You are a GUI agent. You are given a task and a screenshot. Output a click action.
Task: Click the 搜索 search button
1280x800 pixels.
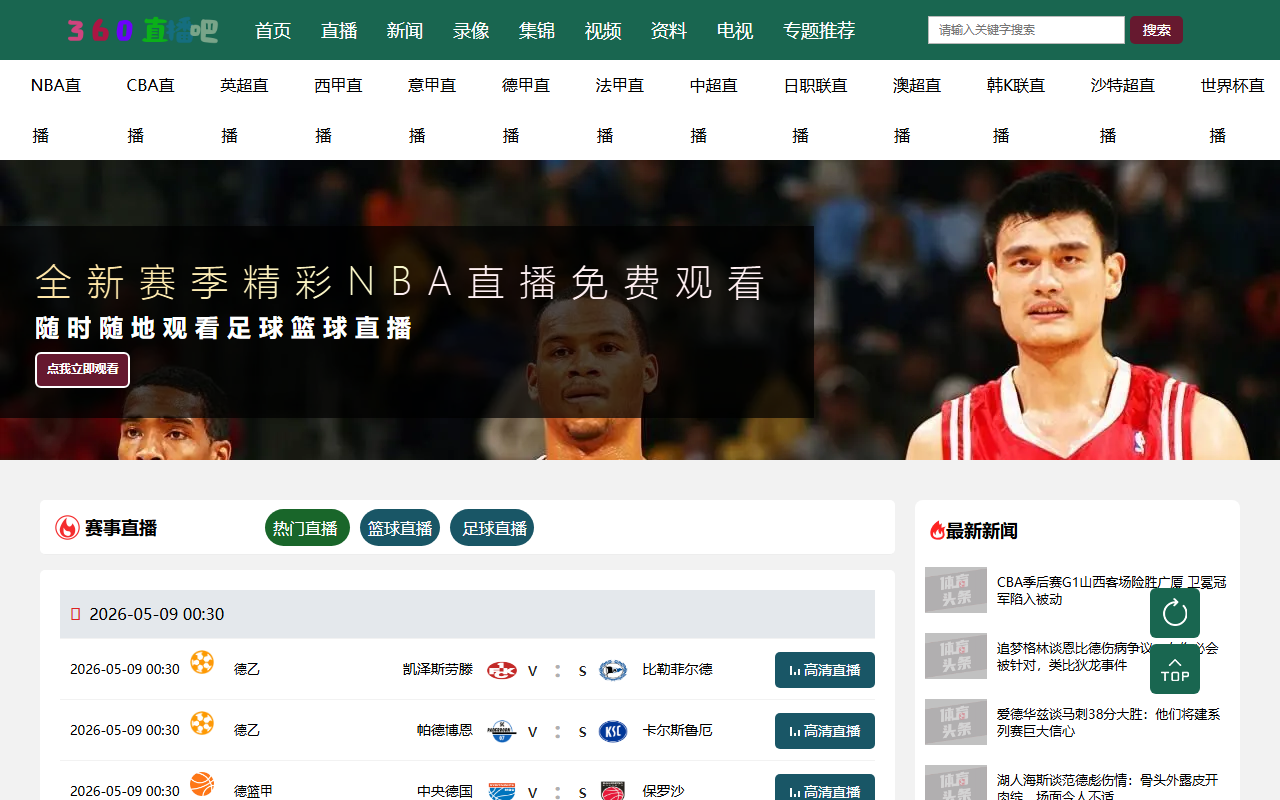pos(1156,30)
